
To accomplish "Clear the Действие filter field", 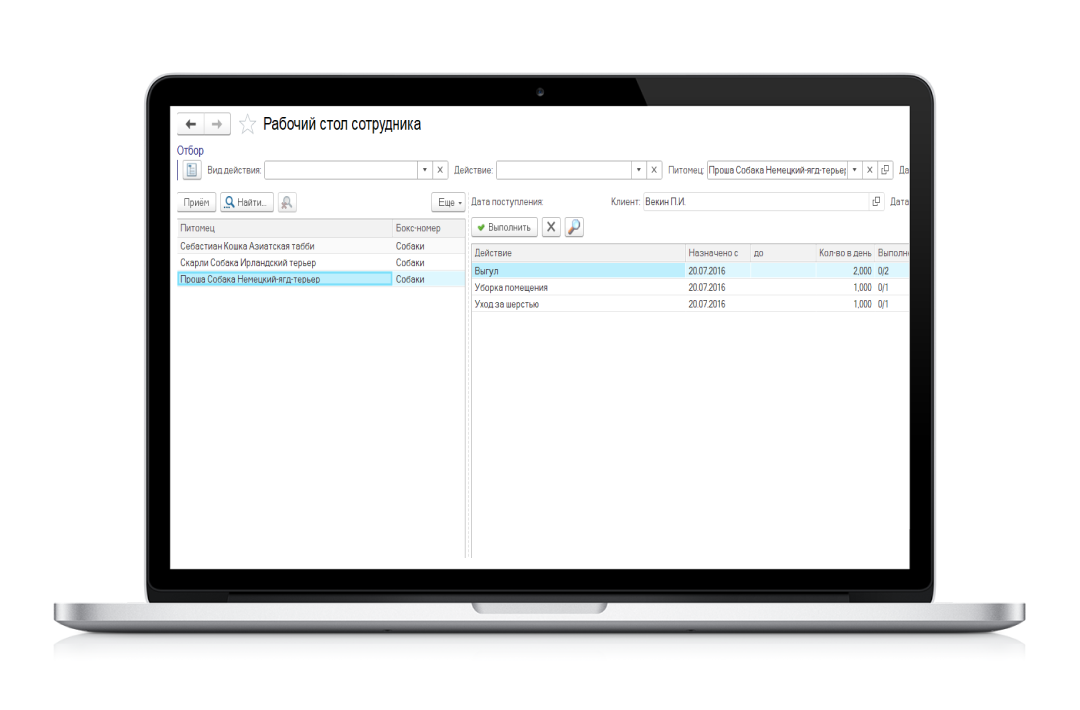I will (654, 170).
